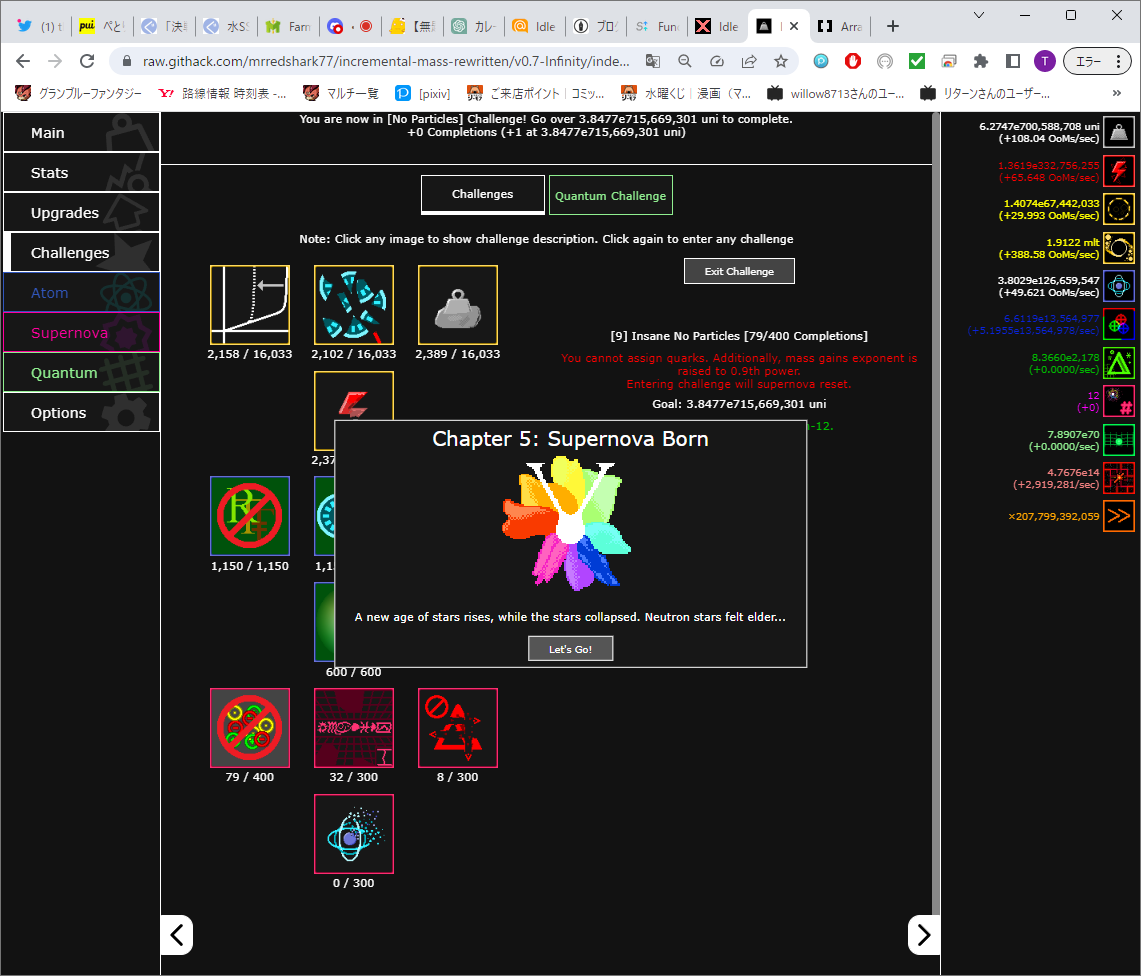The image size is (1141, 976).
Task: Open the Supernova tab
Action: (82, 333)
